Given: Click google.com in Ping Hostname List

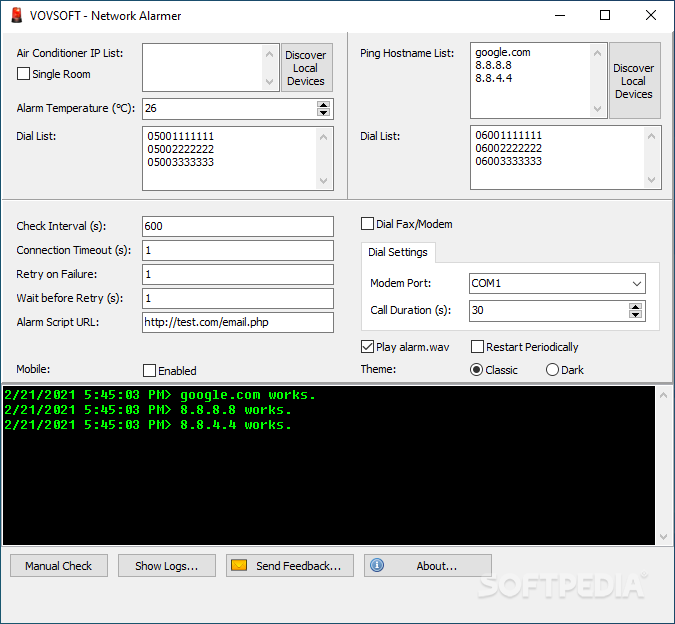Looking at the screenshot, I should (x=502, y=53).
